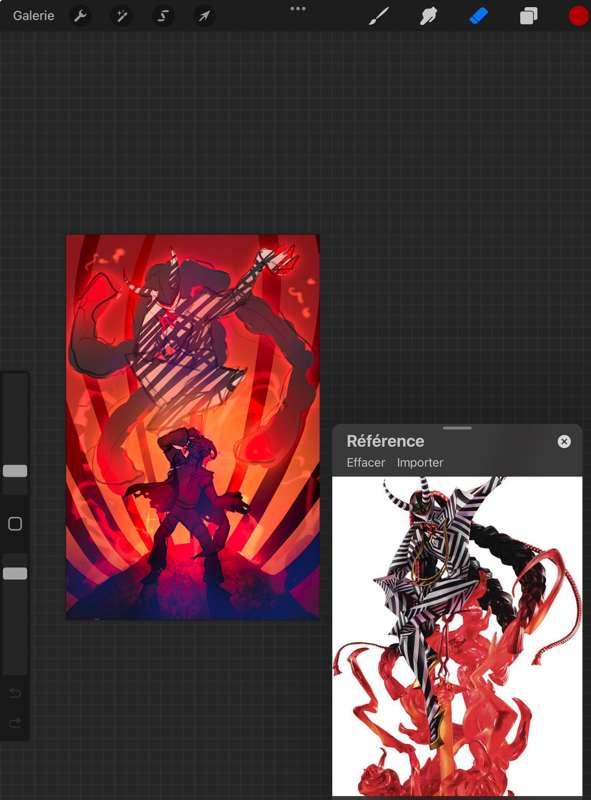
Task: Tap the three-dot menu at top center
Action: click(298, 9)
